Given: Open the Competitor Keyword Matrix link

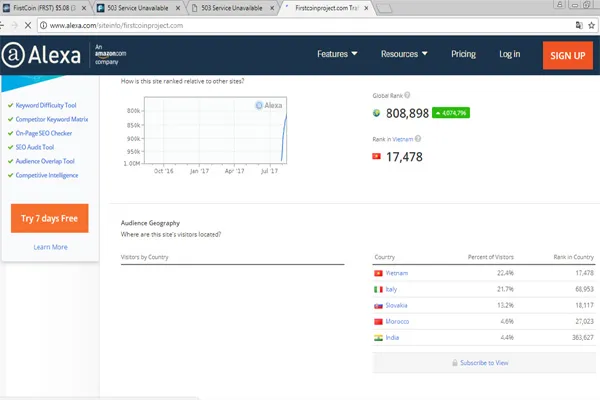Looking at the screenshot, I should pos(52,119).
